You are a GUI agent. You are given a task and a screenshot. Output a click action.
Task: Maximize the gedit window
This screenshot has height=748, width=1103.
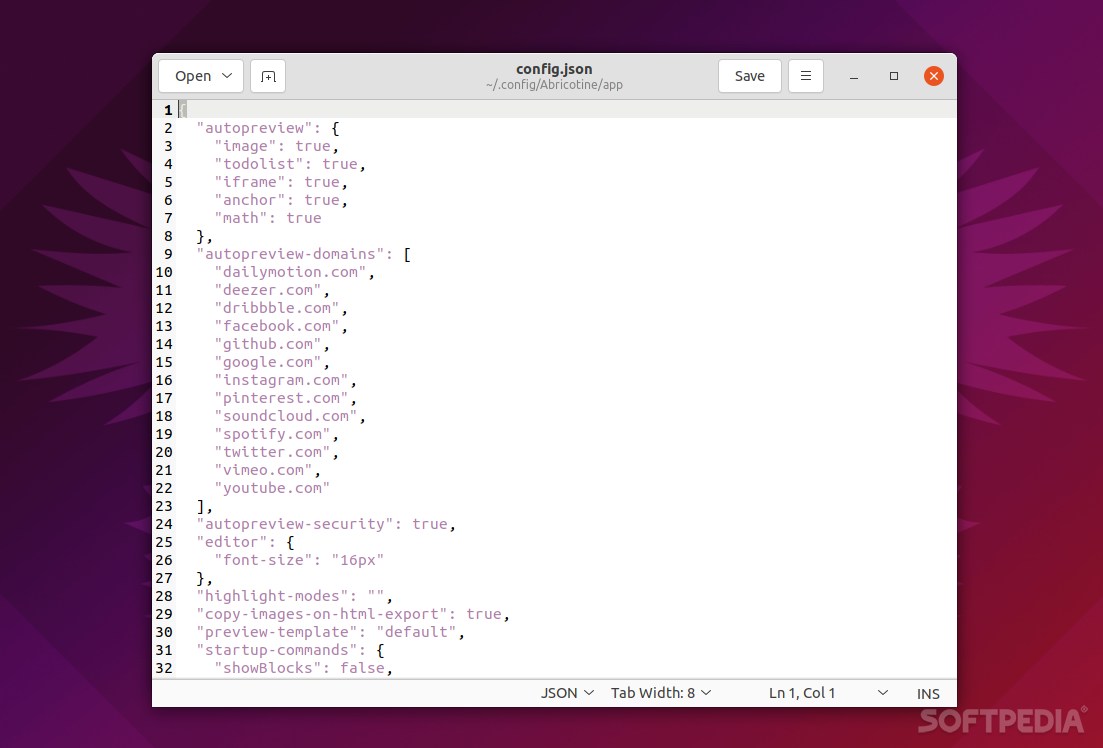(894, 76)
